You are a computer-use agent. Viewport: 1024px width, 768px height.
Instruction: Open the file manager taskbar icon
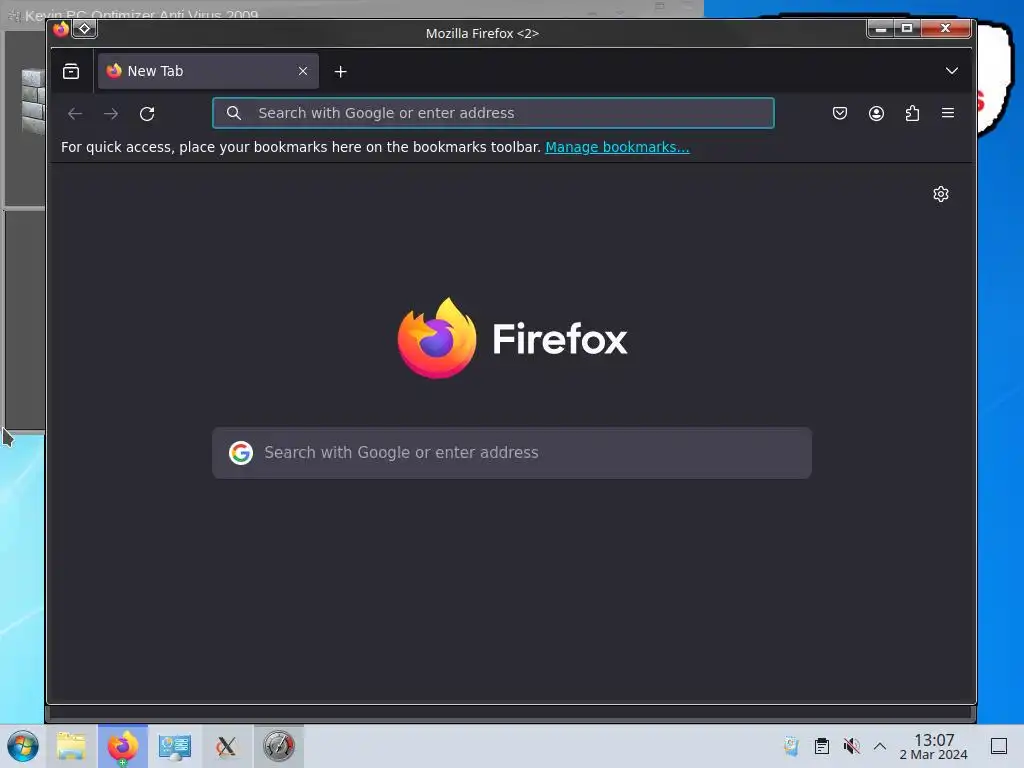pos(71,746)
